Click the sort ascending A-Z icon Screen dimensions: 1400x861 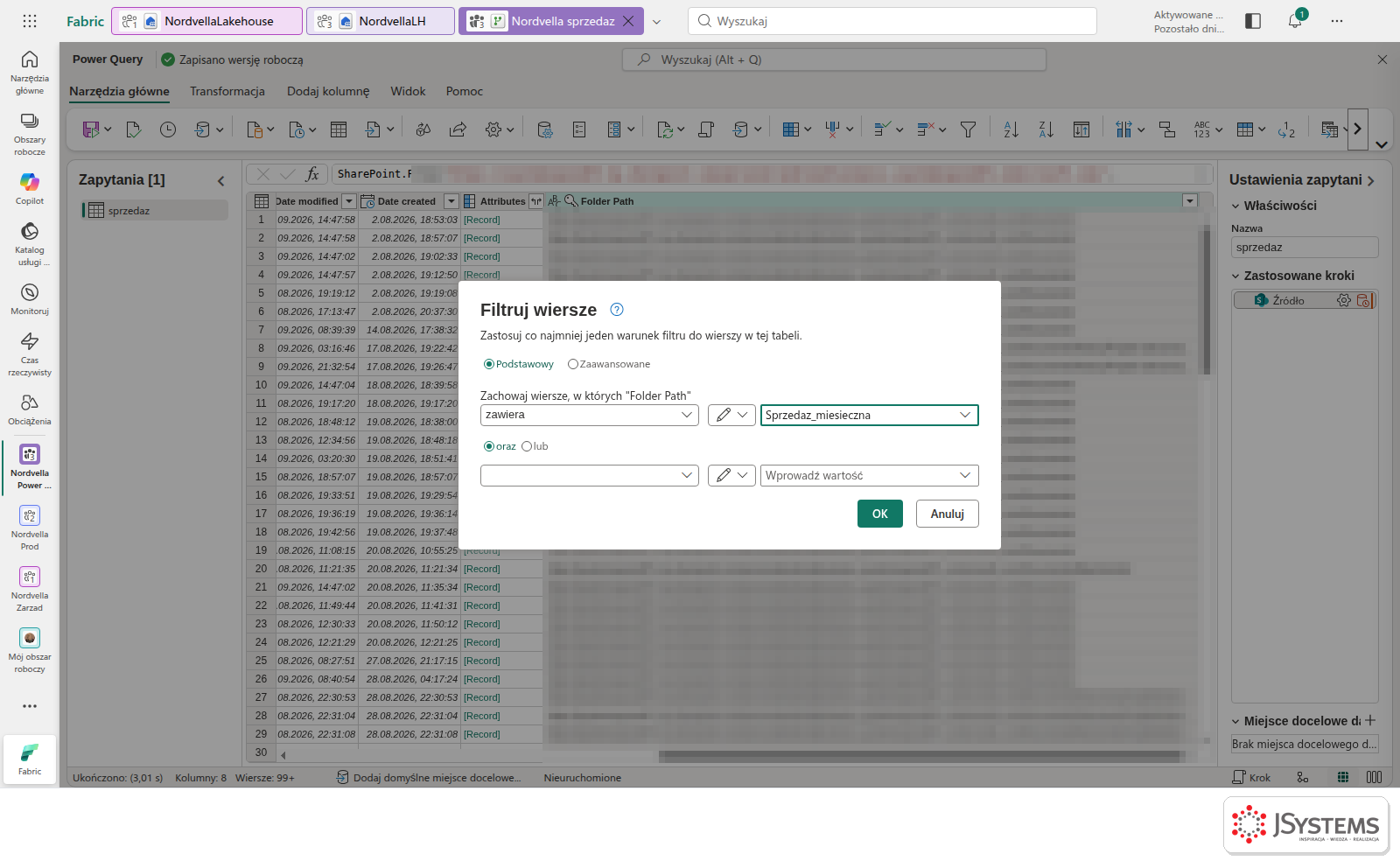pos(1011,129)
